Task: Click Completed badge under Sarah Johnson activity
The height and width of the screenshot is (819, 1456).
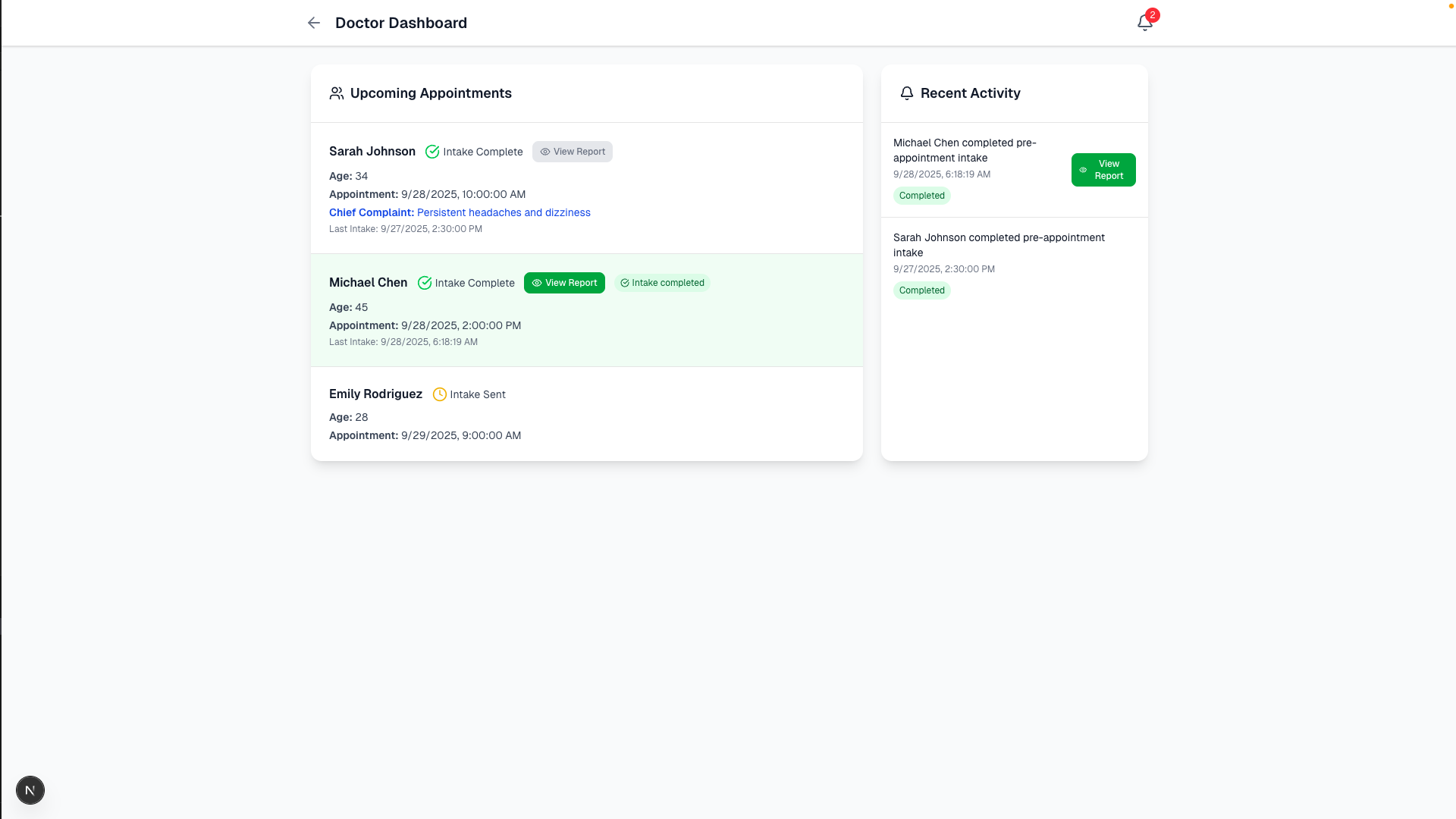Action: (921, 290)
